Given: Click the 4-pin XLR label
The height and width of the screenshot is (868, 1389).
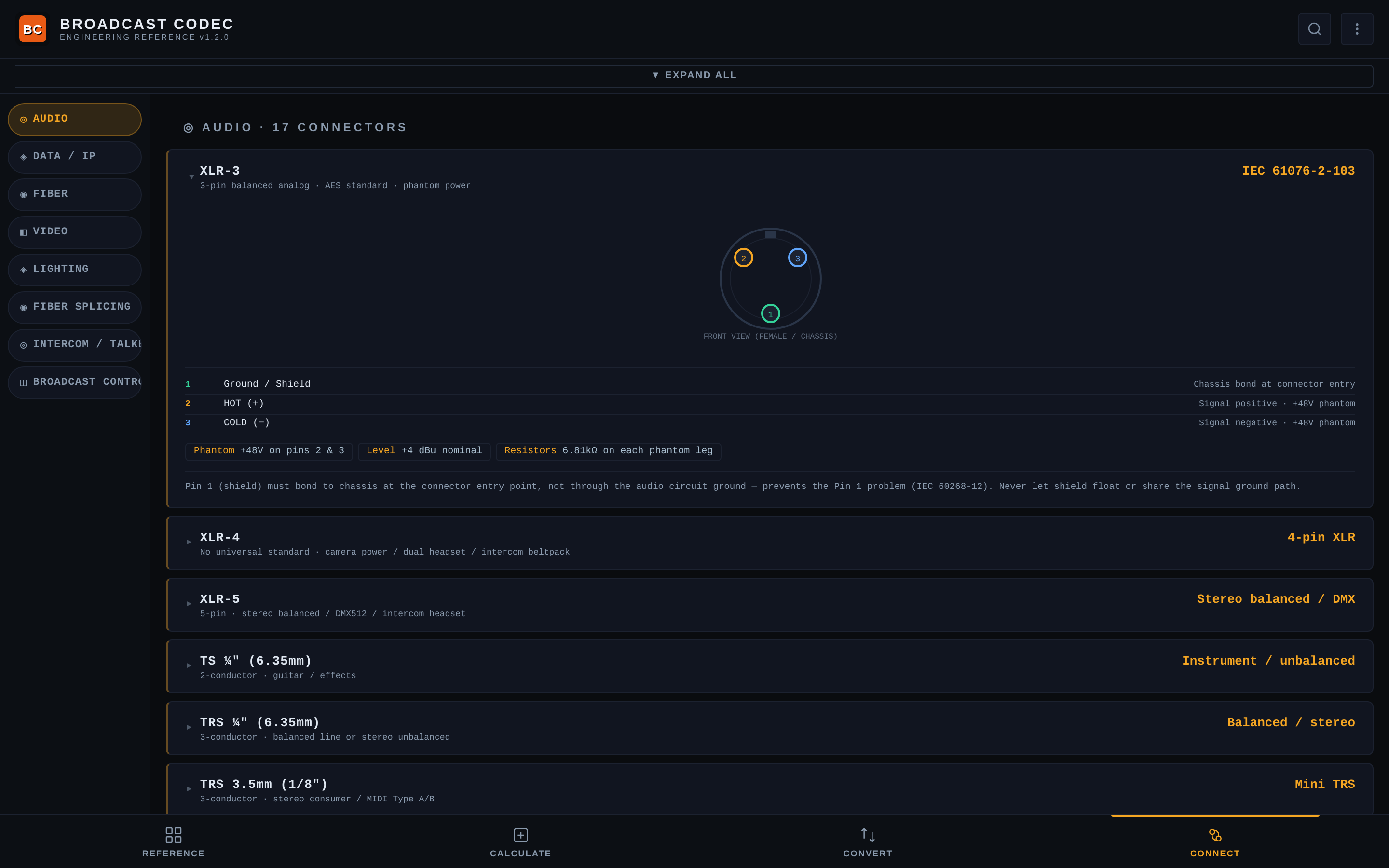Looking at the screenshot, I should [1321, 537].
